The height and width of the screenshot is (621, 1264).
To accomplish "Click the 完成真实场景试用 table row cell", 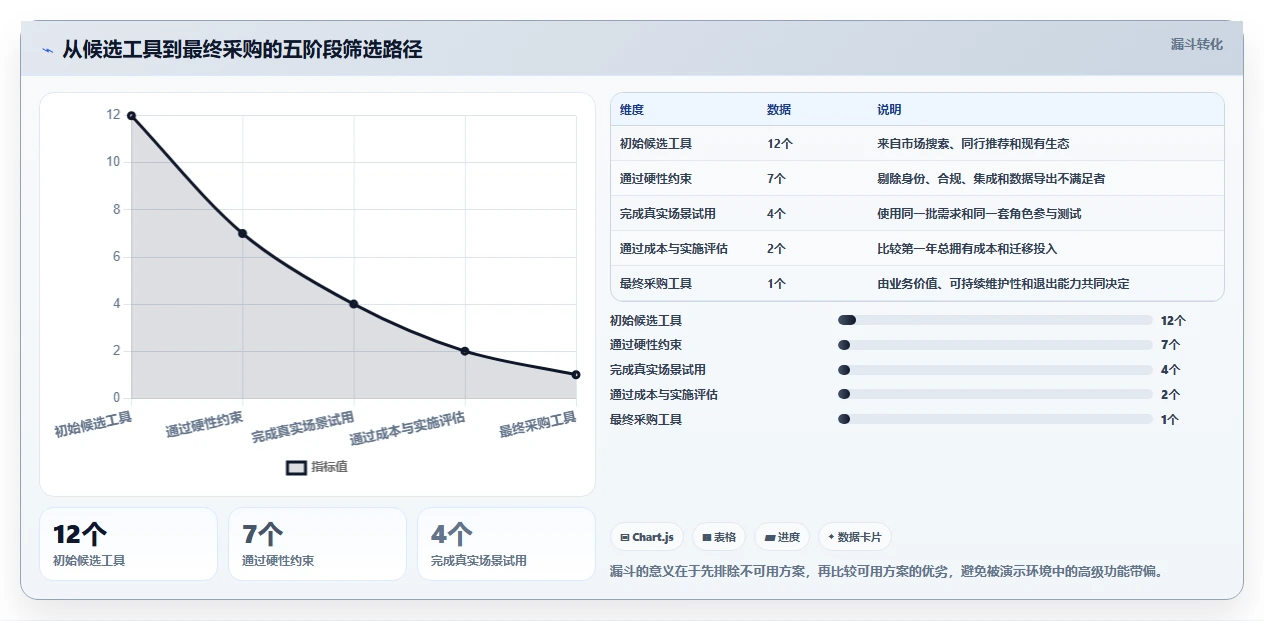I will pyautogui.click(x=668, y=214).
